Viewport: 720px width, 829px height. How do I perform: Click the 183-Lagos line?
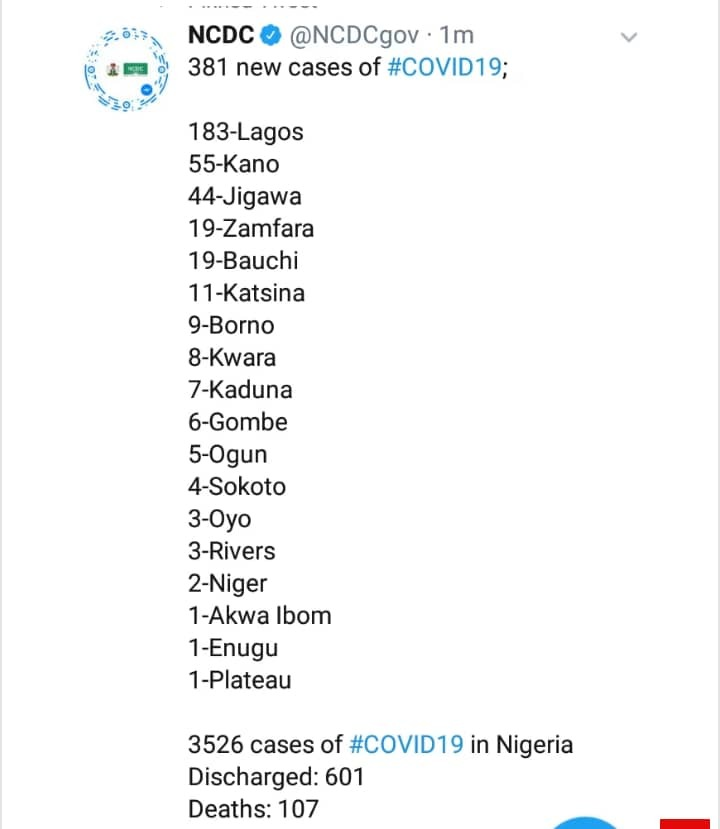245,132
